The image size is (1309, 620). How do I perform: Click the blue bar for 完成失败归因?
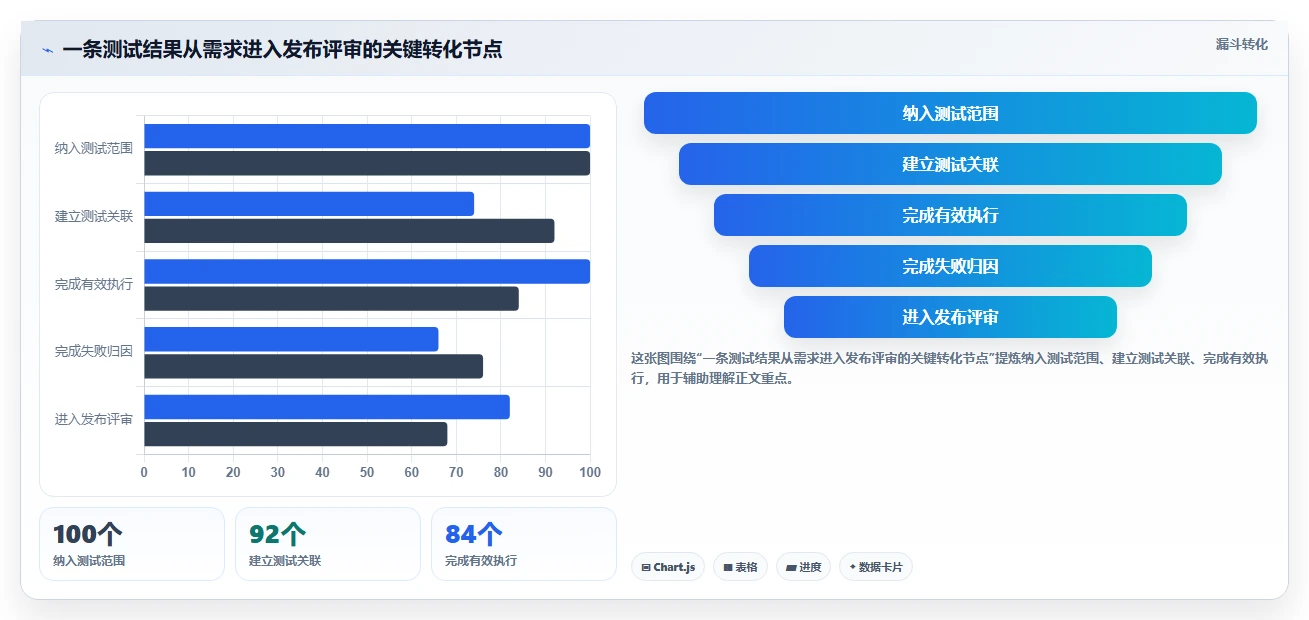tap(291, 339)
